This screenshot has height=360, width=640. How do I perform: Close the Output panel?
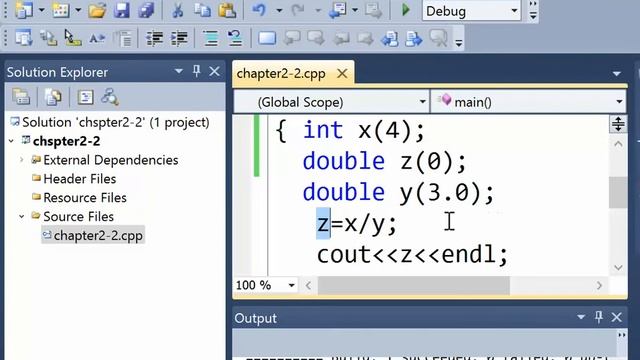point(617,317)
